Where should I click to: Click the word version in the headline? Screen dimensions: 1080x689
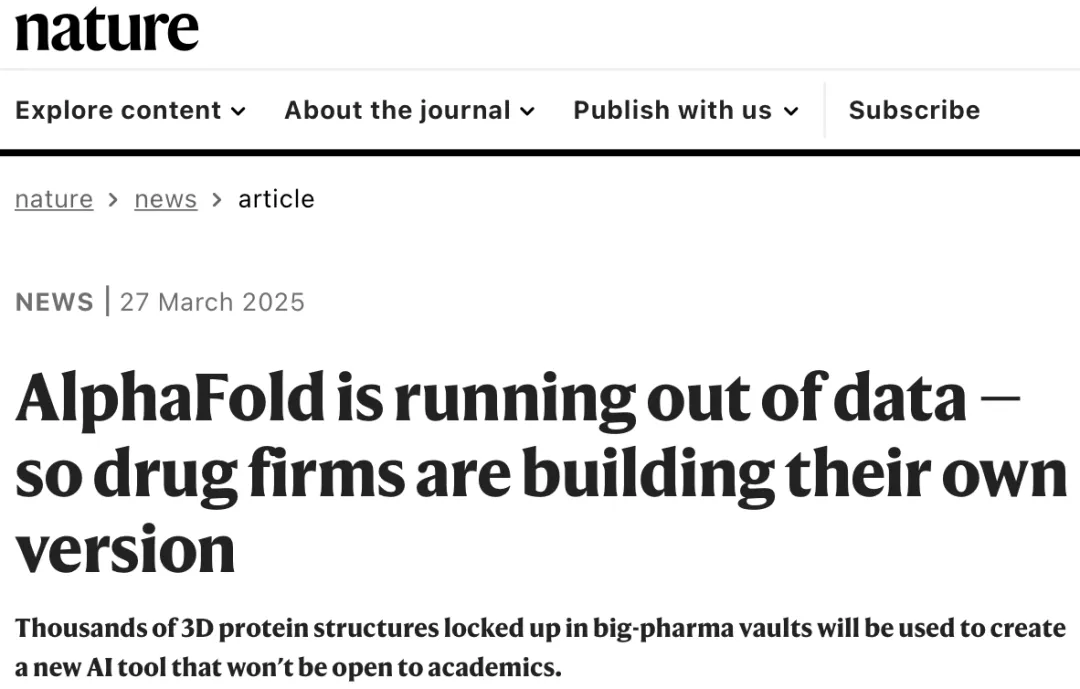pyautogui.click(x=125, y=550)
